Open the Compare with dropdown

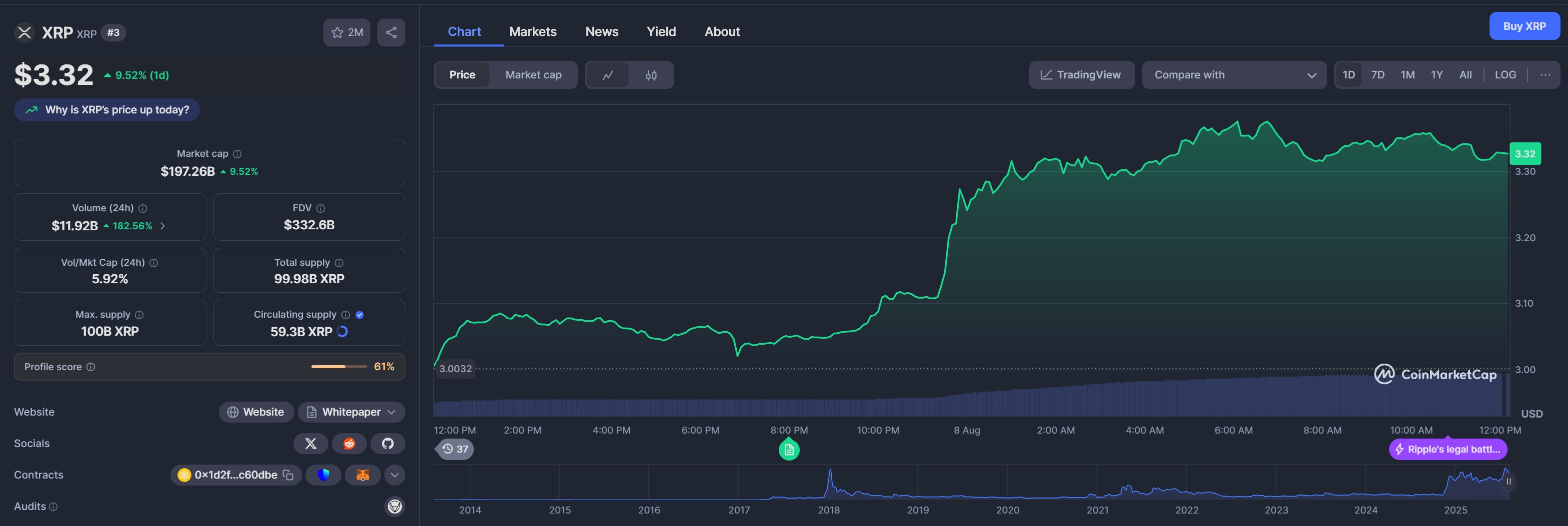(x=1234, y=74)
